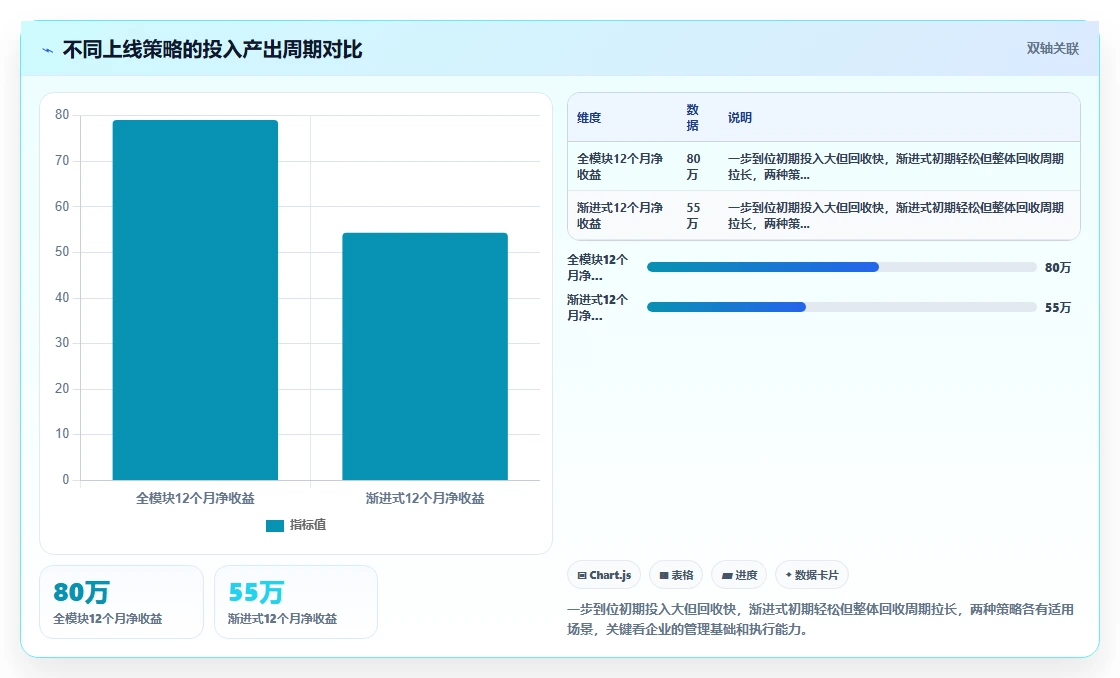The width and height of the screenshot is (1120, 678).
Task: Click the 80万 value next to progress bar
Action: tap(1058, 267)
